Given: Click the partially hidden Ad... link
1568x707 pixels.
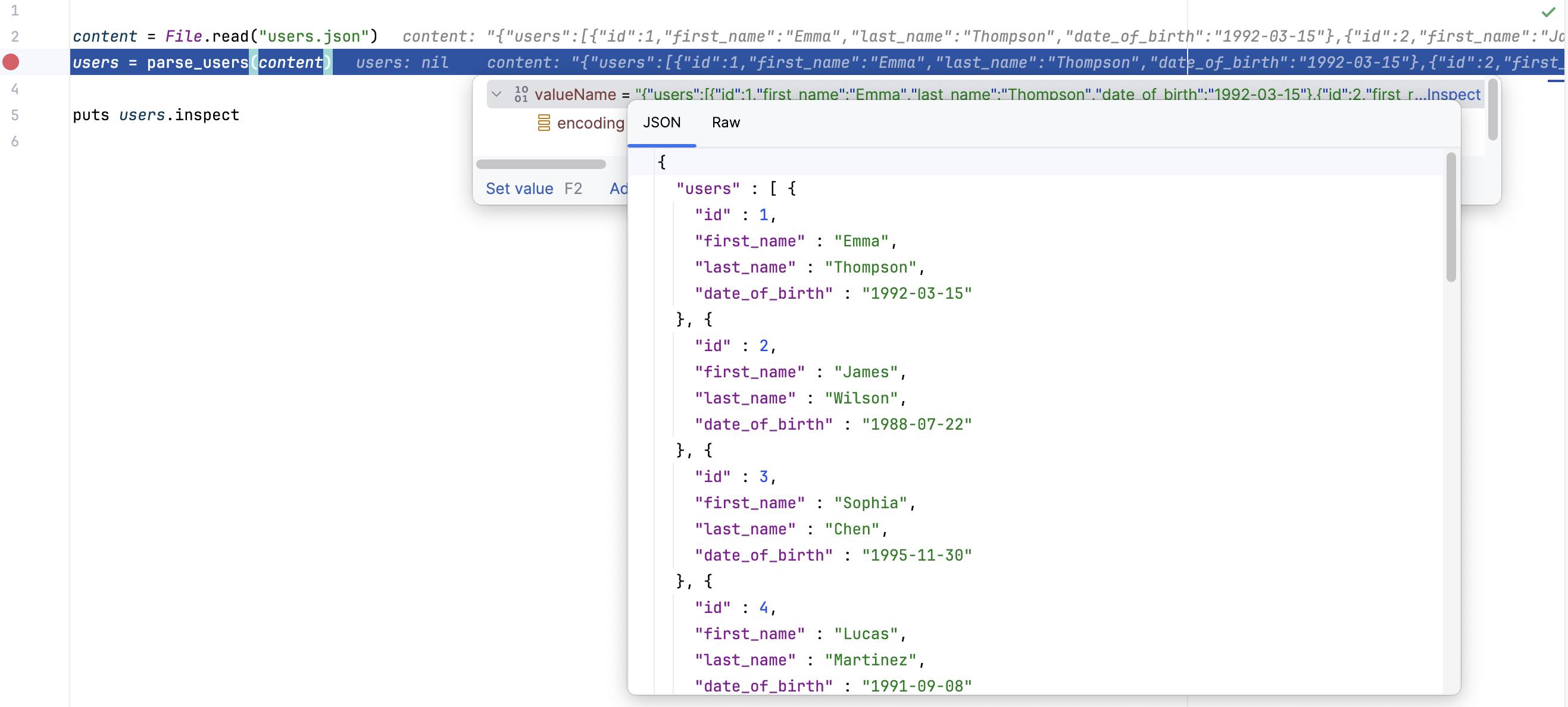Looking at the screenshot, I should [618, 189].
